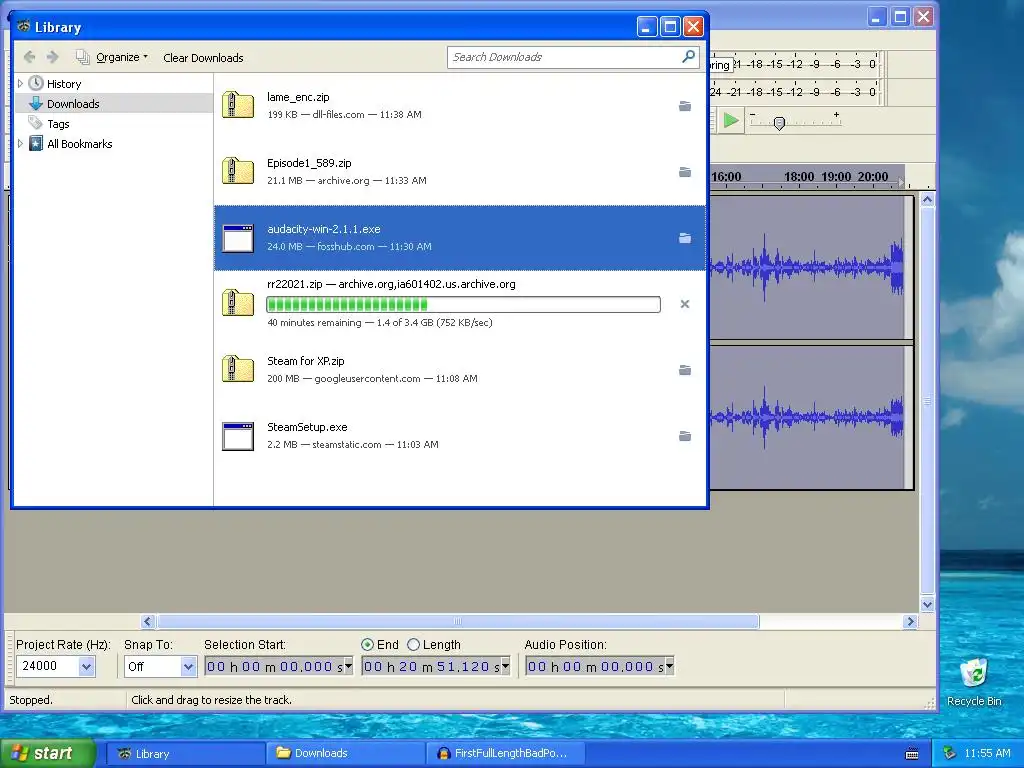Click Audacity horizontal scrollbar left arrow
This screenshot has width=1024, height=768.
tap(148, 622)
